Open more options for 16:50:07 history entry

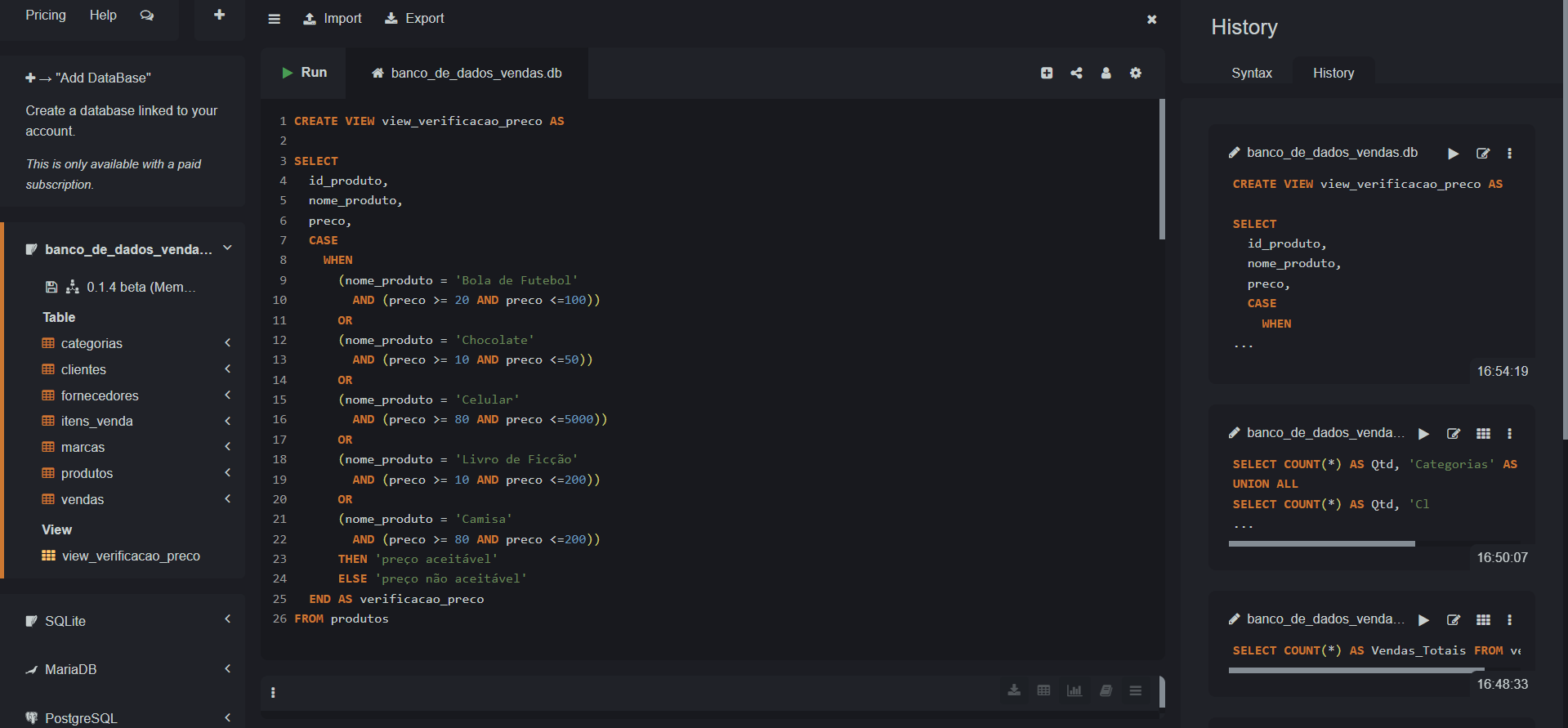click(1509, 434)
